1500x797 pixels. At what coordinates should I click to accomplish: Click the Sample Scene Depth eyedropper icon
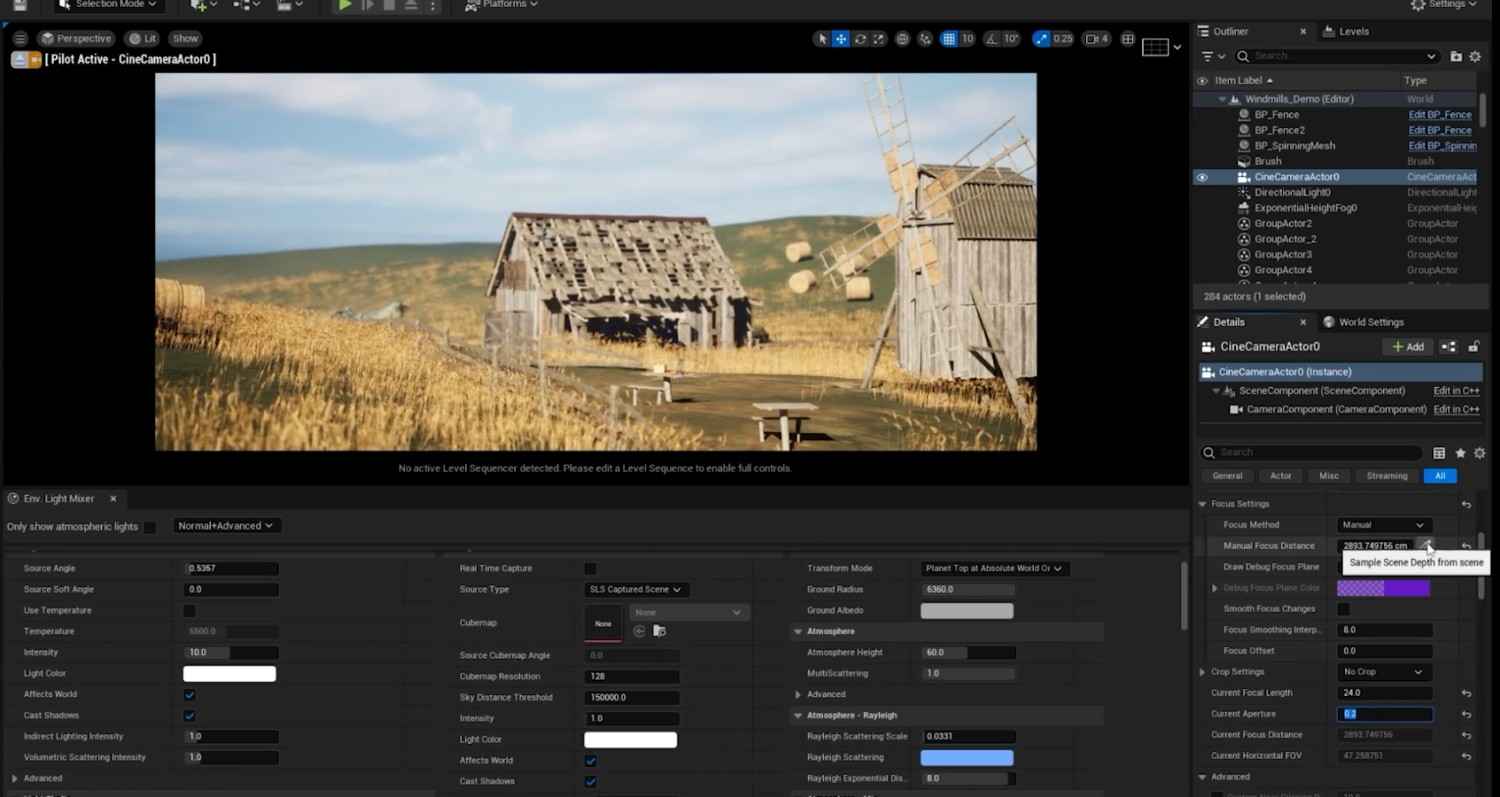tap(1428, 545)
